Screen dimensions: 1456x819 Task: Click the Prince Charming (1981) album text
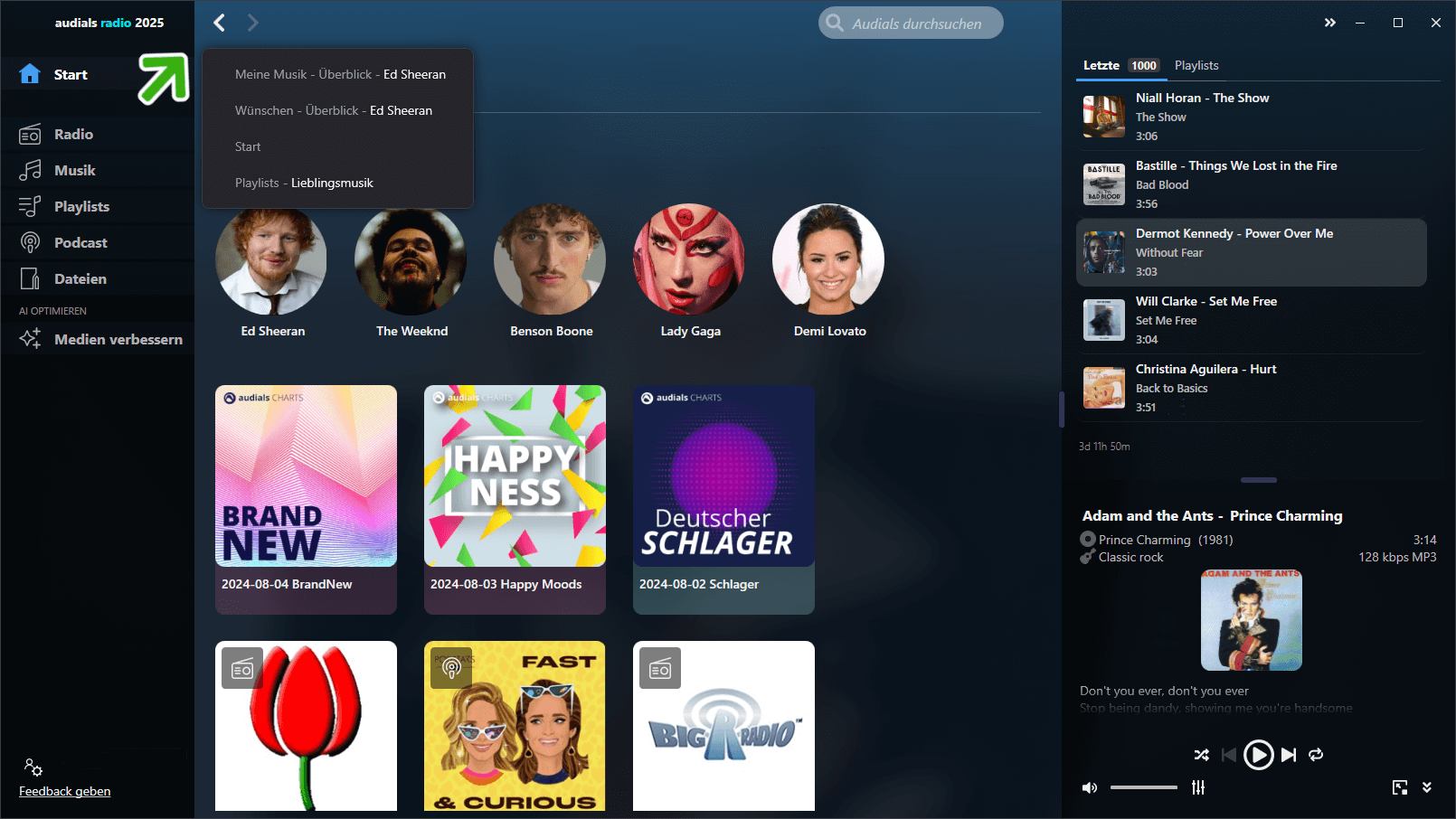click(x=1166, y=540)
